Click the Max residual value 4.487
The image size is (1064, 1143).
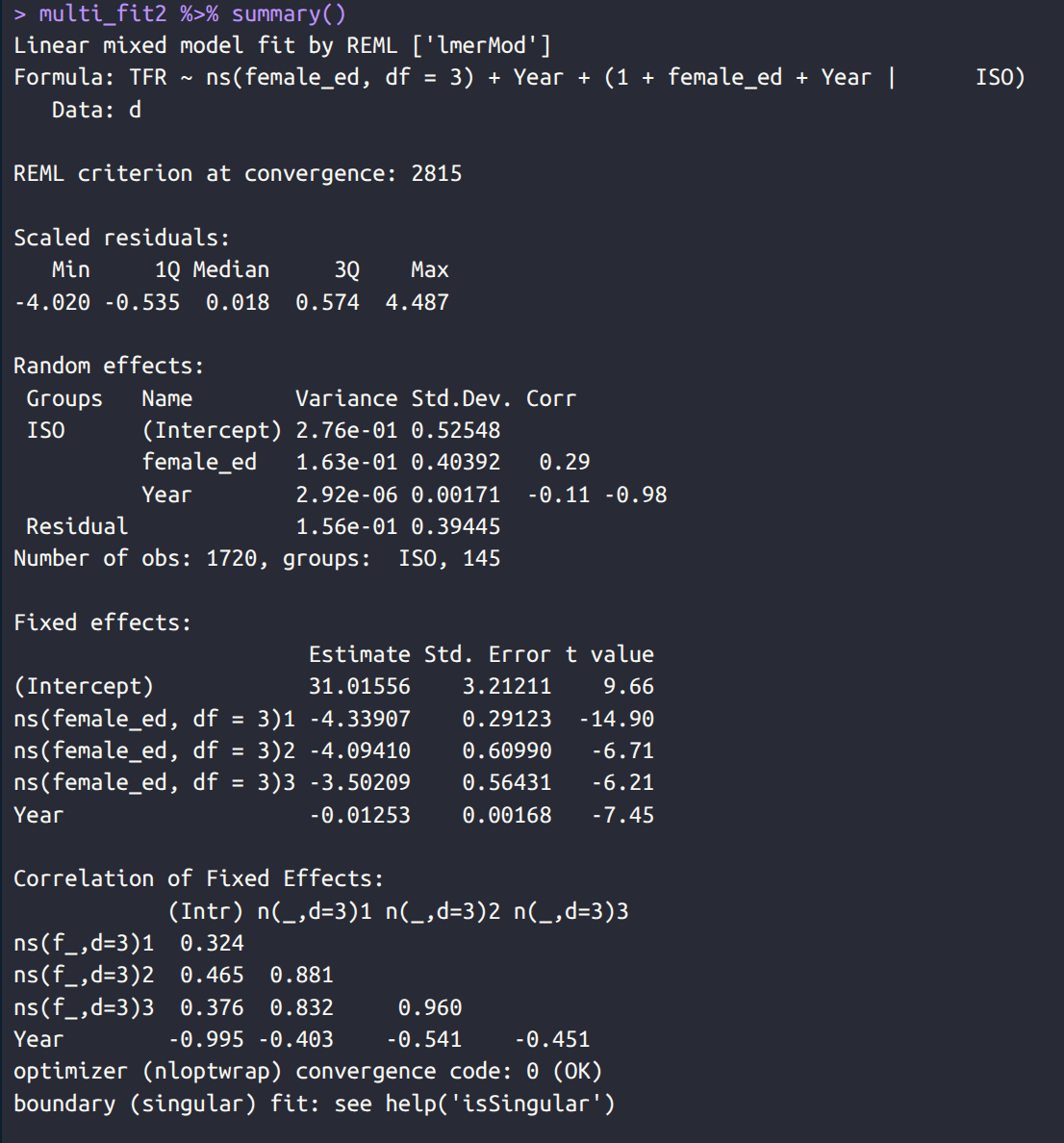click(417, 302)
